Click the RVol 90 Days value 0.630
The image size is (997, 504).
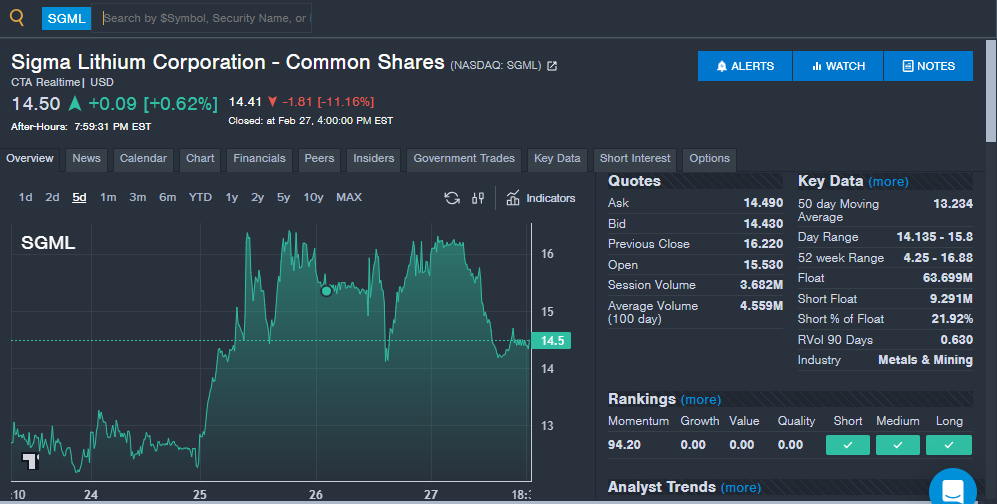[956, 340]
